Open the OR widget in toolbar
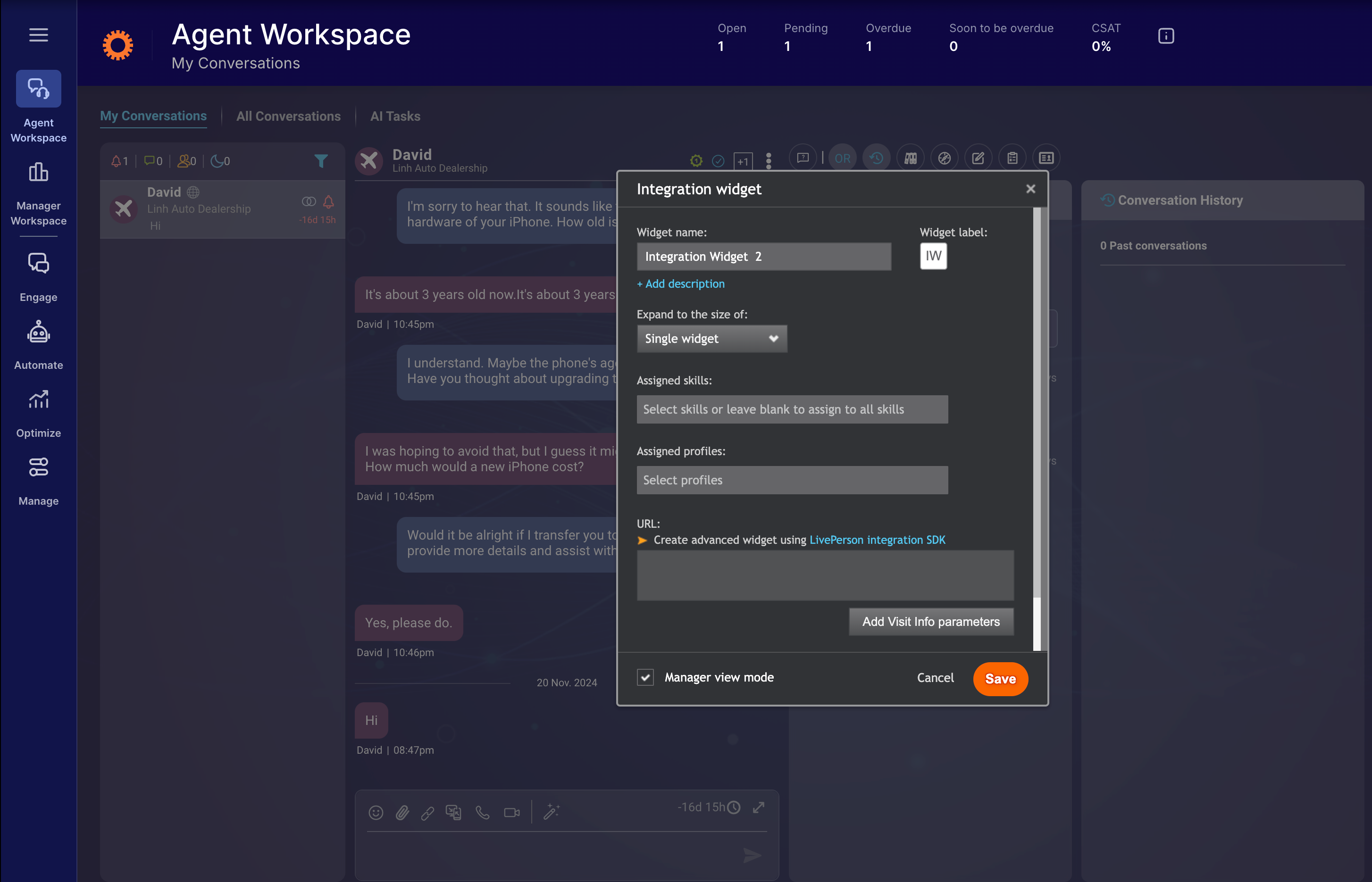 pyautogui.click(x=842, y=158)
